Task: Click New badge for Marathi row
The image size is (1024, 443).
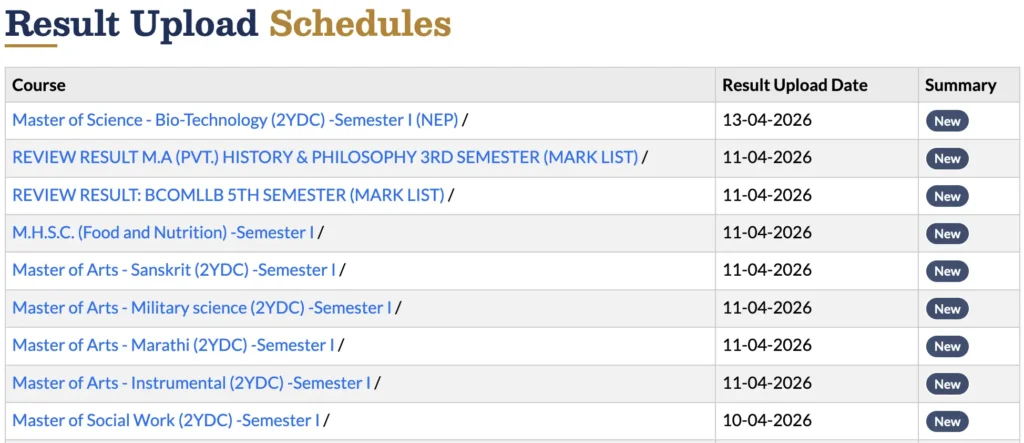Action: tap(947, 346)
